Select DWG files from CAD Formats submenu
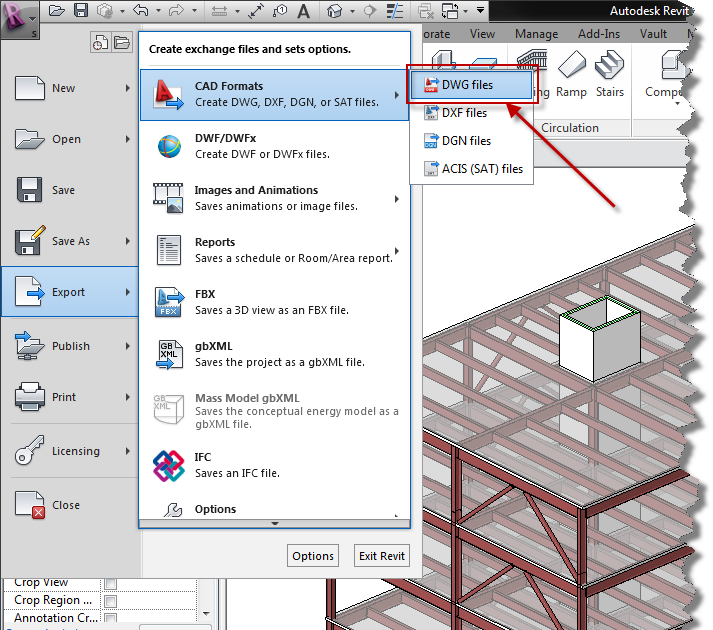The image size is (713, 630). [x=471, y=85]
